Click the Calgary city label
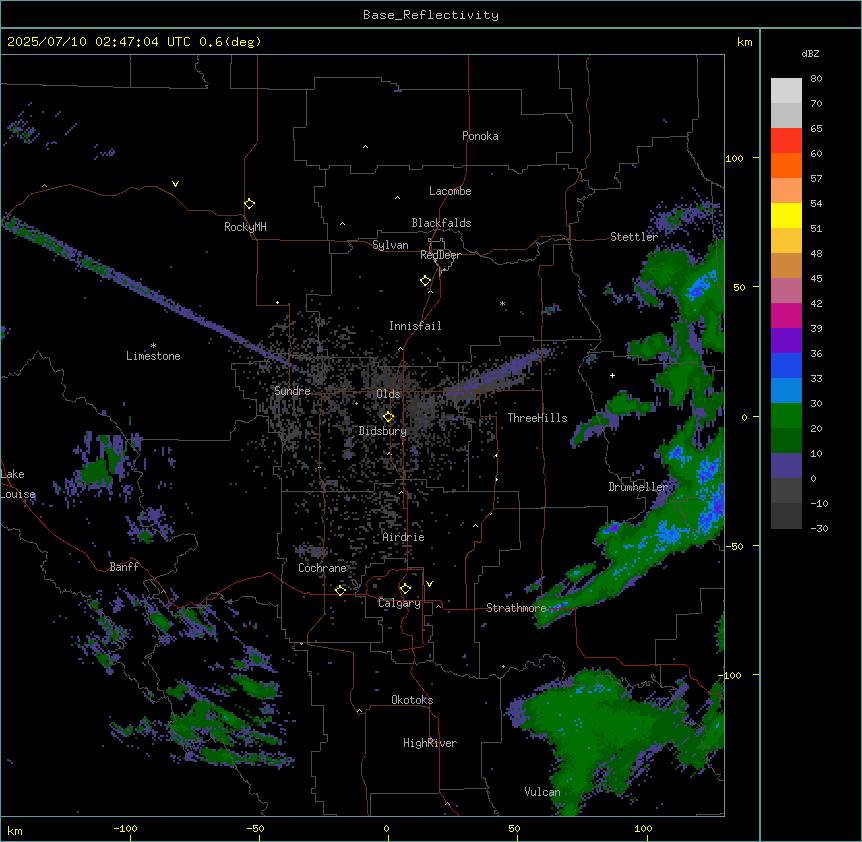The height and width of the screenshot is (842, 862). (399, 603)
